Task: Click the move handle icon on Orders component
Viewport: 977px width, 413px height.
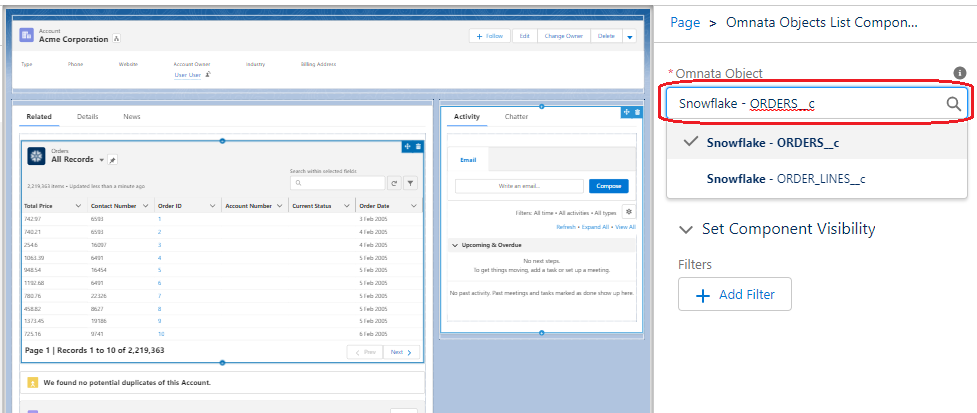Action: pyautogui.click(x=407, y=146)
